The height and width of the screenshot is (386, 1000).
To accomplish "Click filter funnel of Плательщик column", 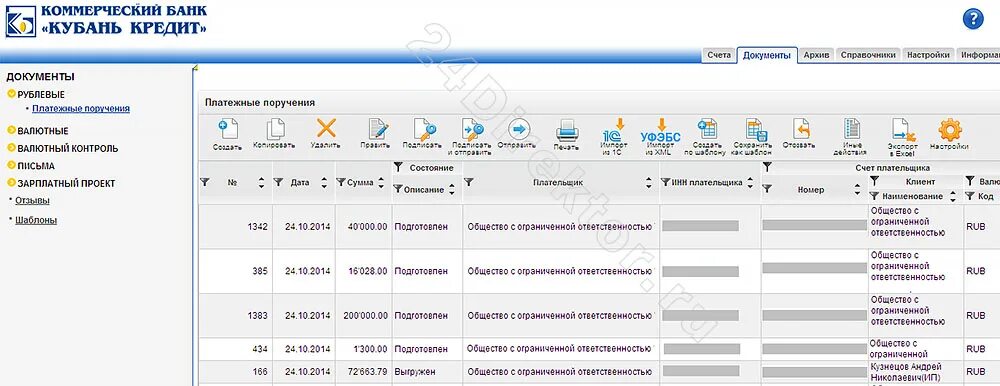I will (x=469, y=182).
